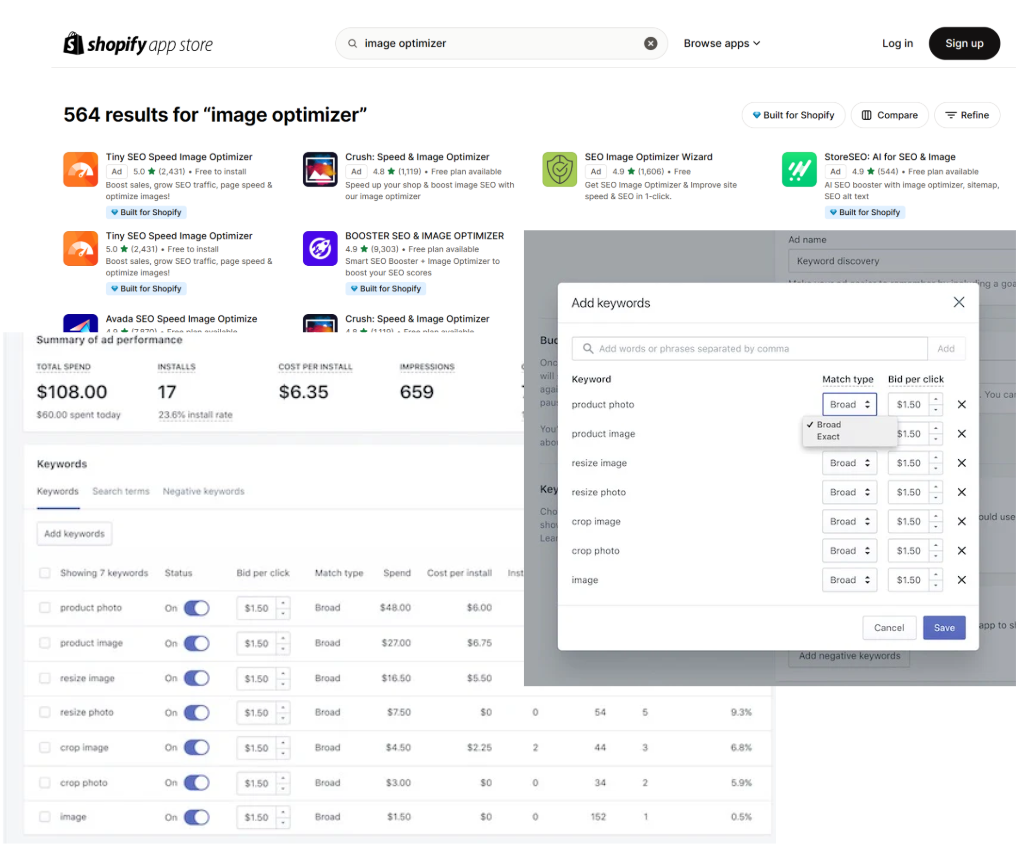Screen dimensions: 1018x844
Task: Open Match type dropdown for 'resize image'
Action: click(x=849, y=463)
